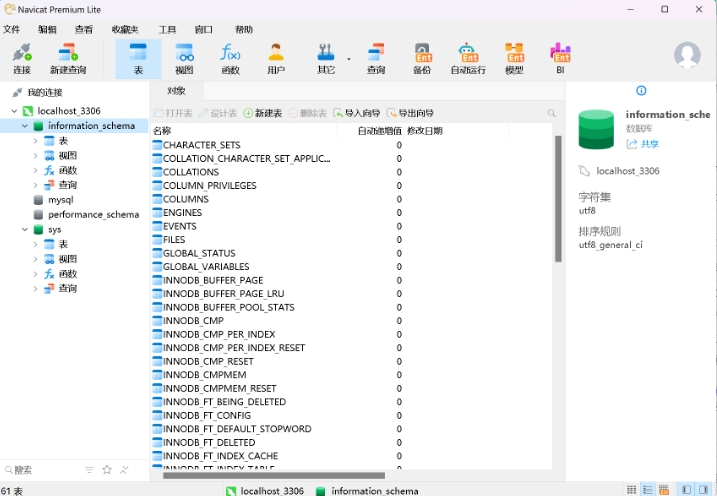Open the Window (窗口) menu
717x496 pixels.
203,29
